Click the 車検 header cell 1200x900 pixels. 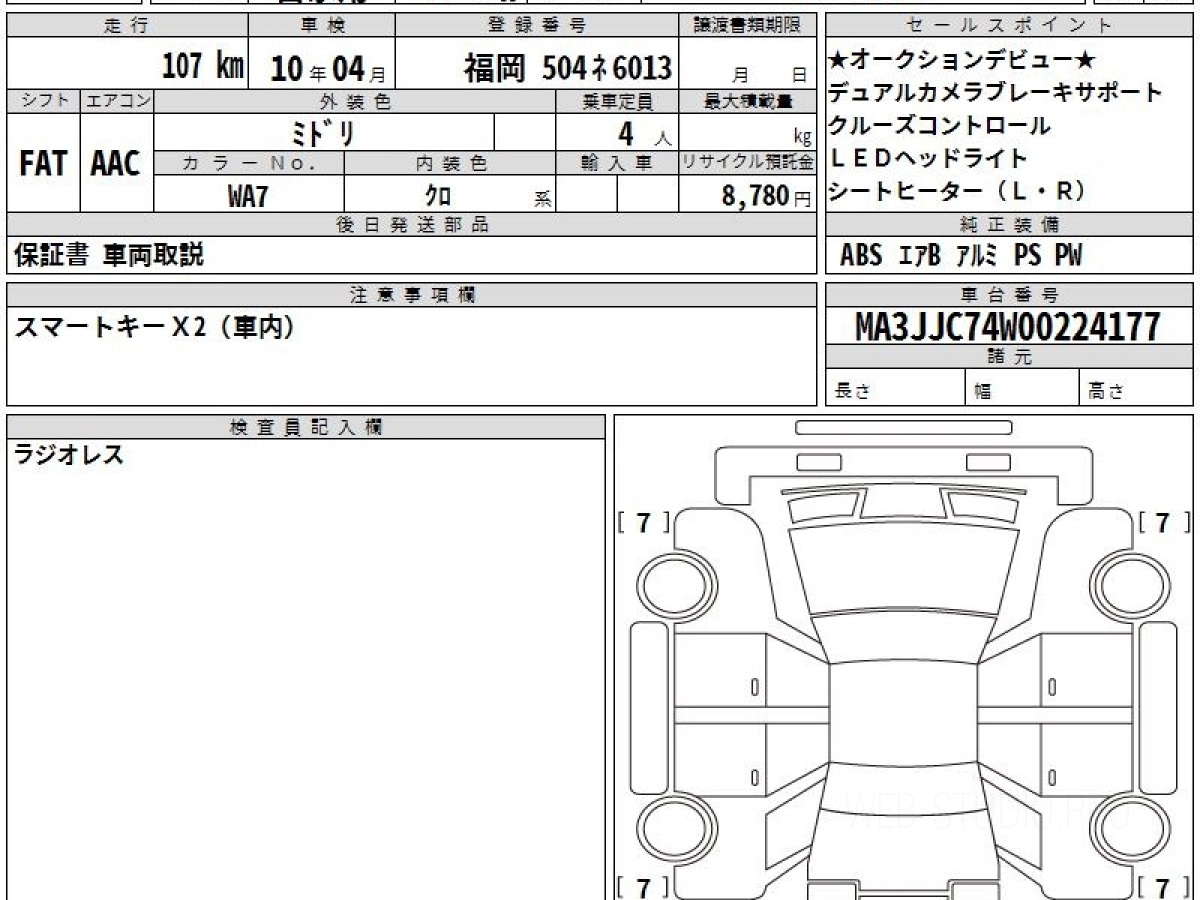[322, 26]
